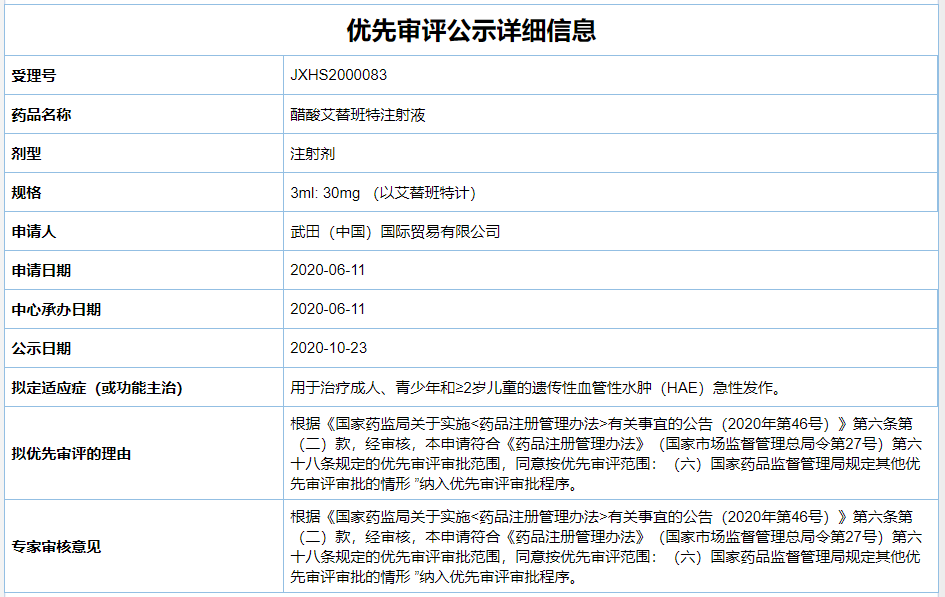
Task: Click the acceptance number JXHS2000083
Action: pos(338,76)
